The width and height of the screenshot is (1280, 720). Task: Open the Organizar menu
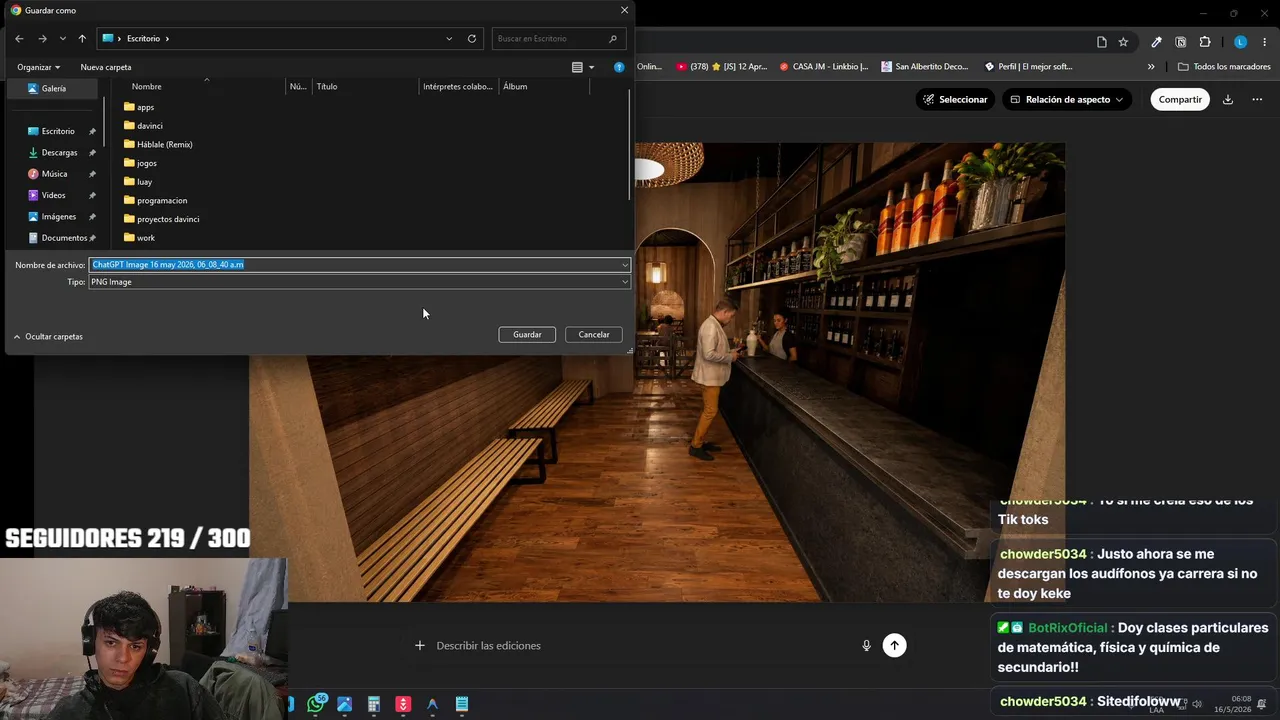click(38, 67)
